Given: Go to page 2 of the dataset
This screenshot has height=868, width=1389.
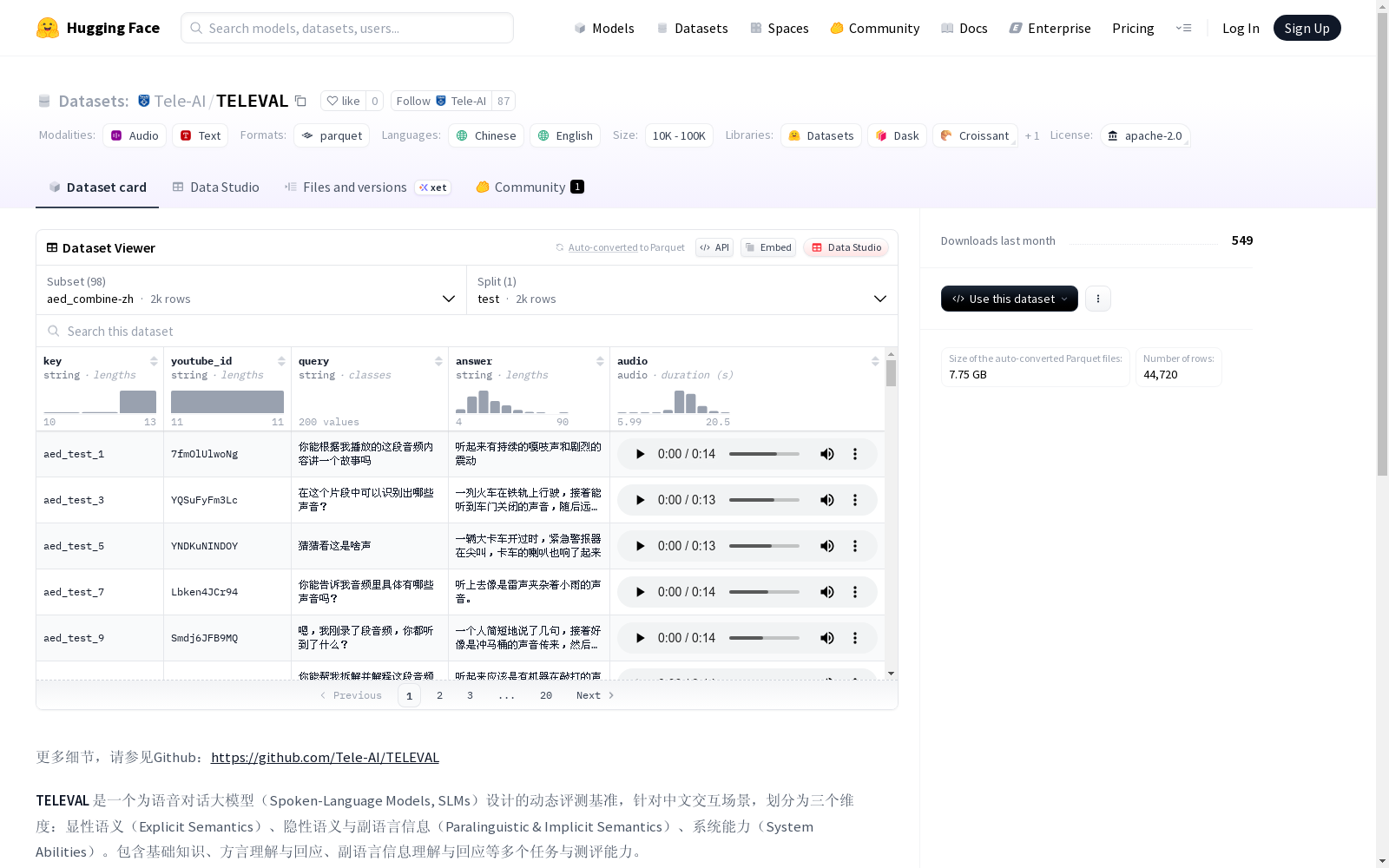Looking at the screenshot, I should [439, 695].
